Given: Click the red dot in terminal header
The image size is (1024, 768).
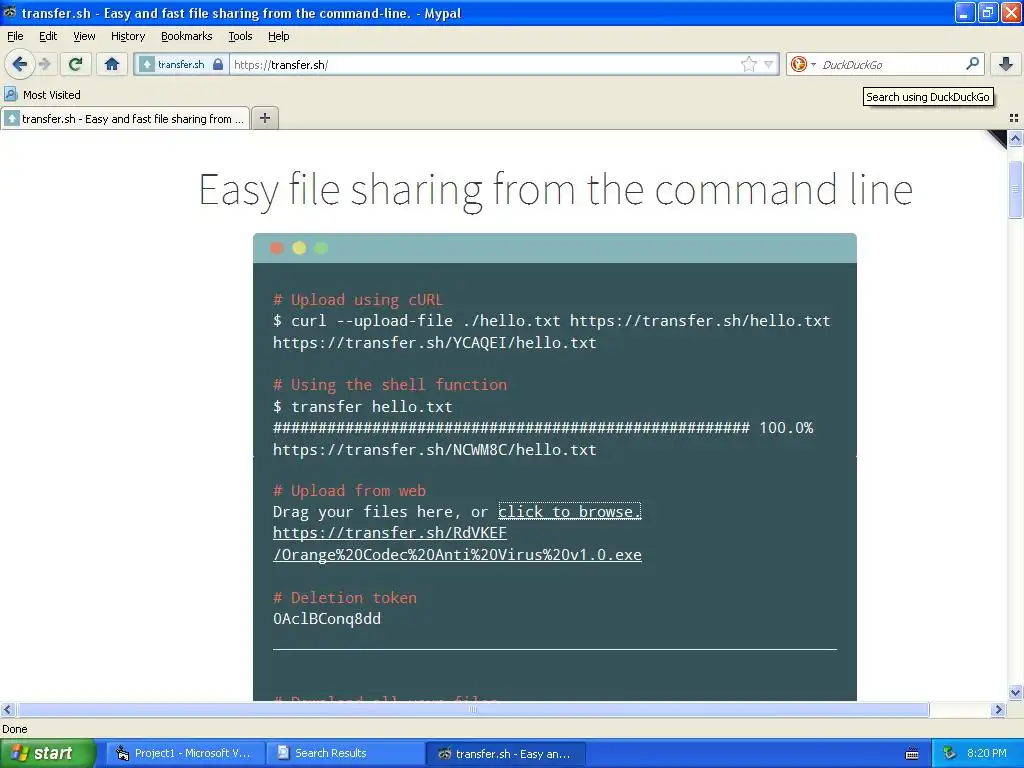Looking at the screenshot, I should (x=277, y=248).
